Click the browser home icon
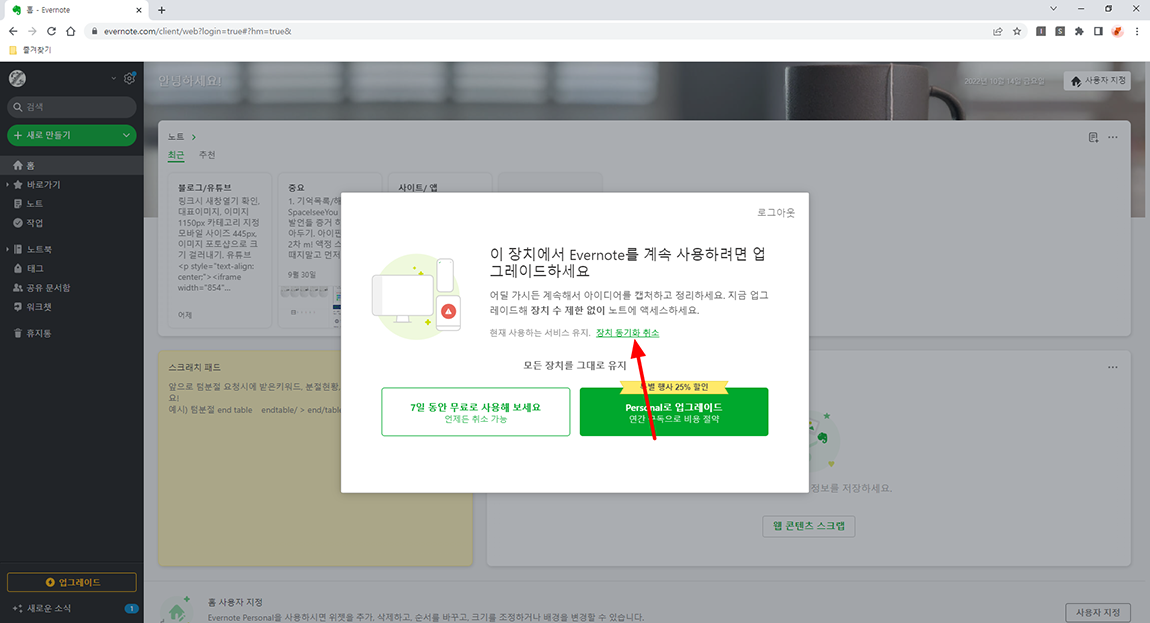Screen dimensions: 1150x623 click(70, 32)
